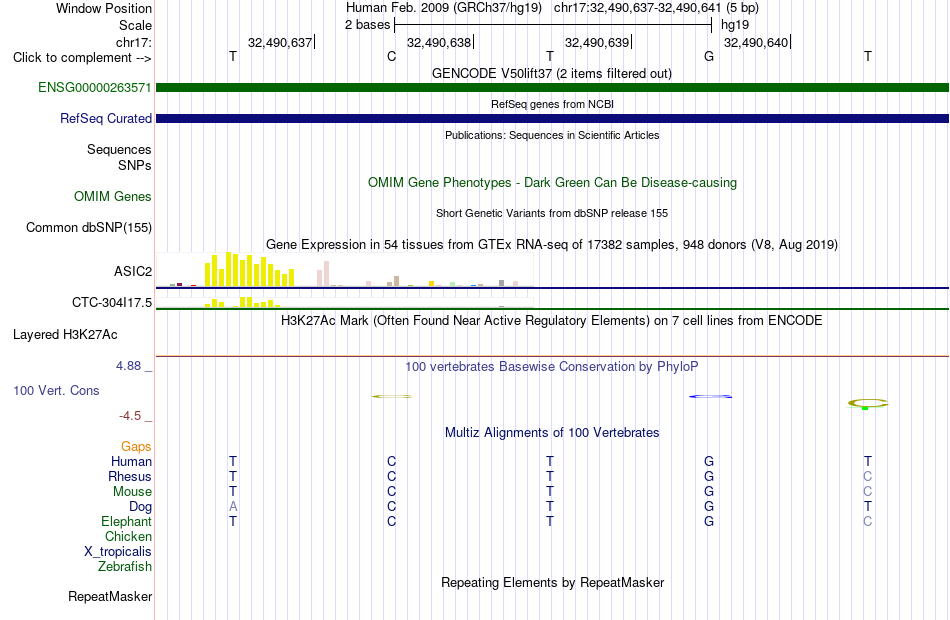
Task: Click the 'X_tropicalis' species label
Action: 118,552
